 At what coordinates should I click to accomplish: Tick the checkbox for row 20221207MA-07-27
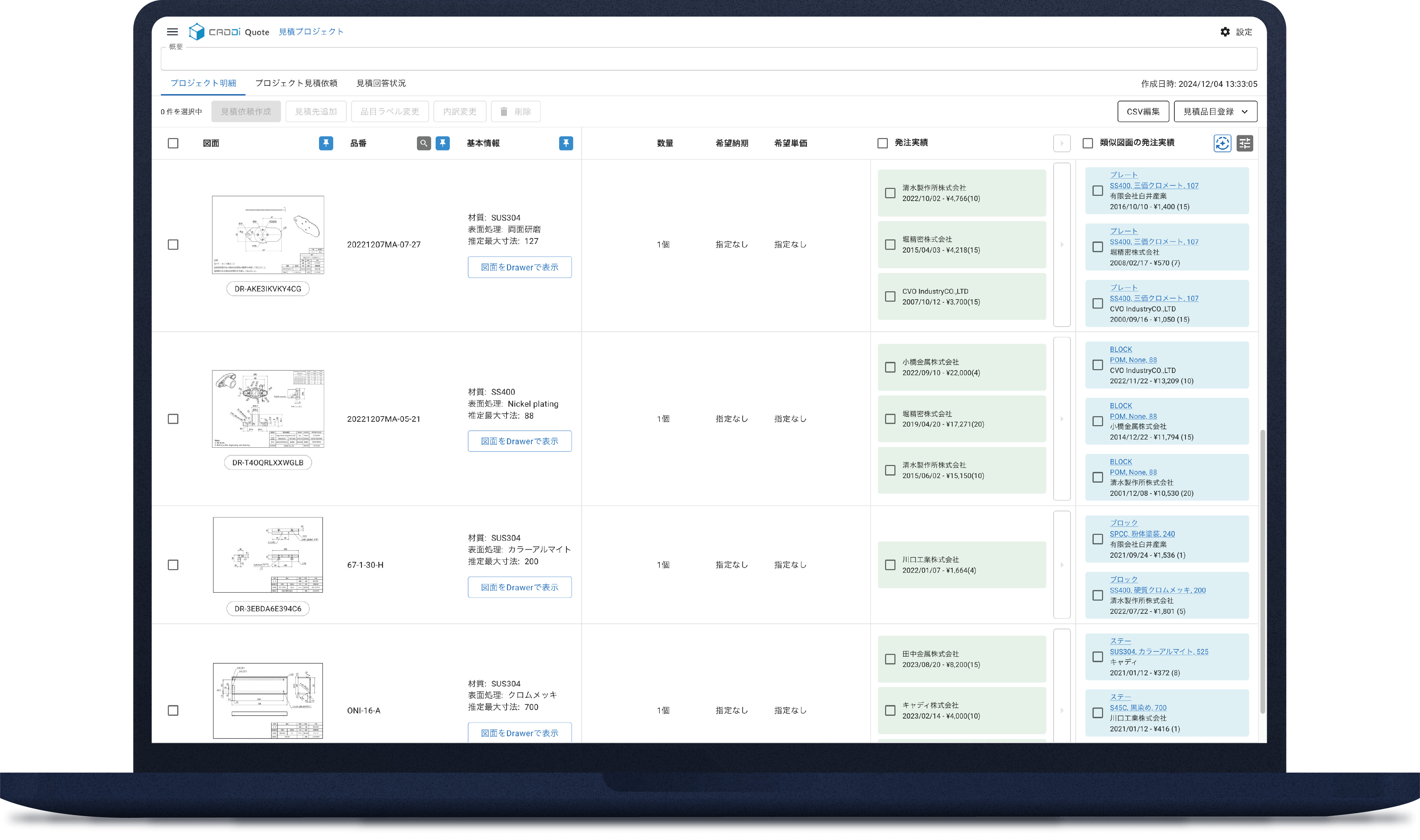(x=173, y=245)
